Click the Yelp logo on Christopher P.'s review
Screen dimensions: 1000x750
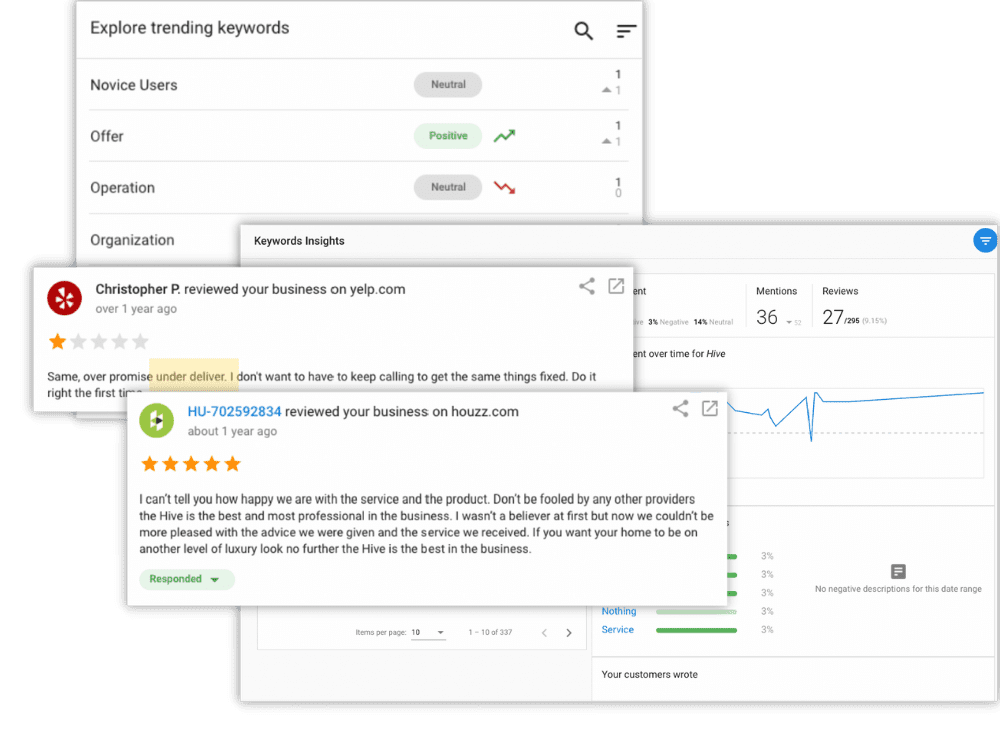[x=64, y=298]
